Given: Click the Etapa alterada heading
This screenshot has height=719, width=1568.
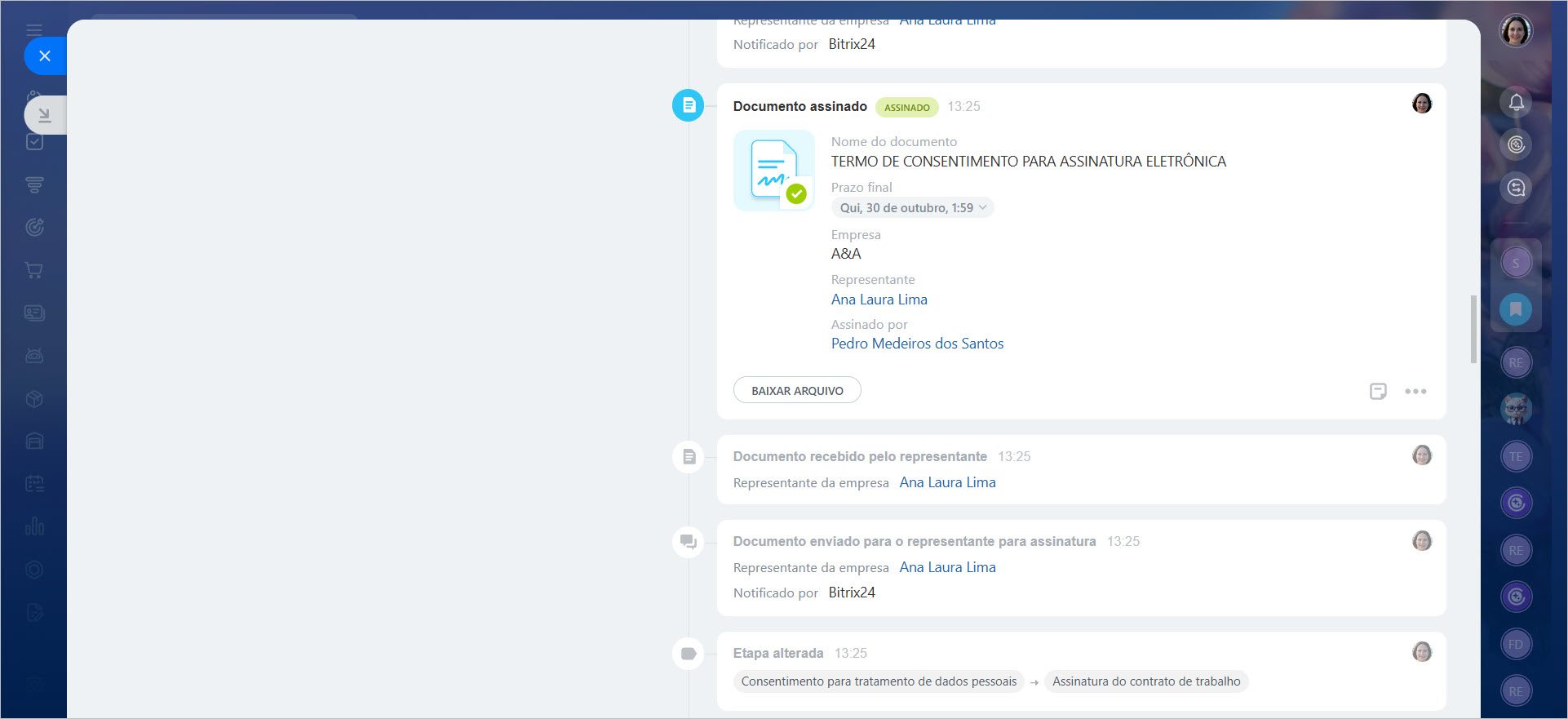Looking at the screenshot, I should [x=778, y=653].
